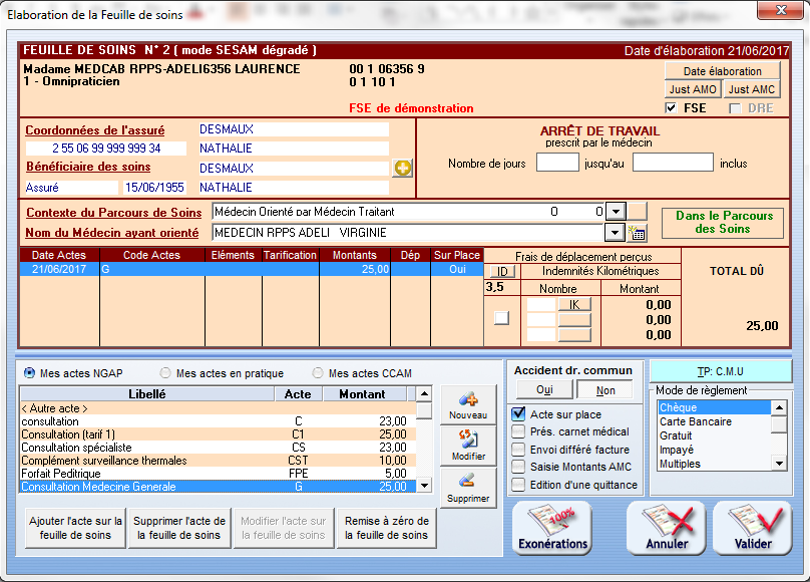Click the social security number field

tap(106, 149)
